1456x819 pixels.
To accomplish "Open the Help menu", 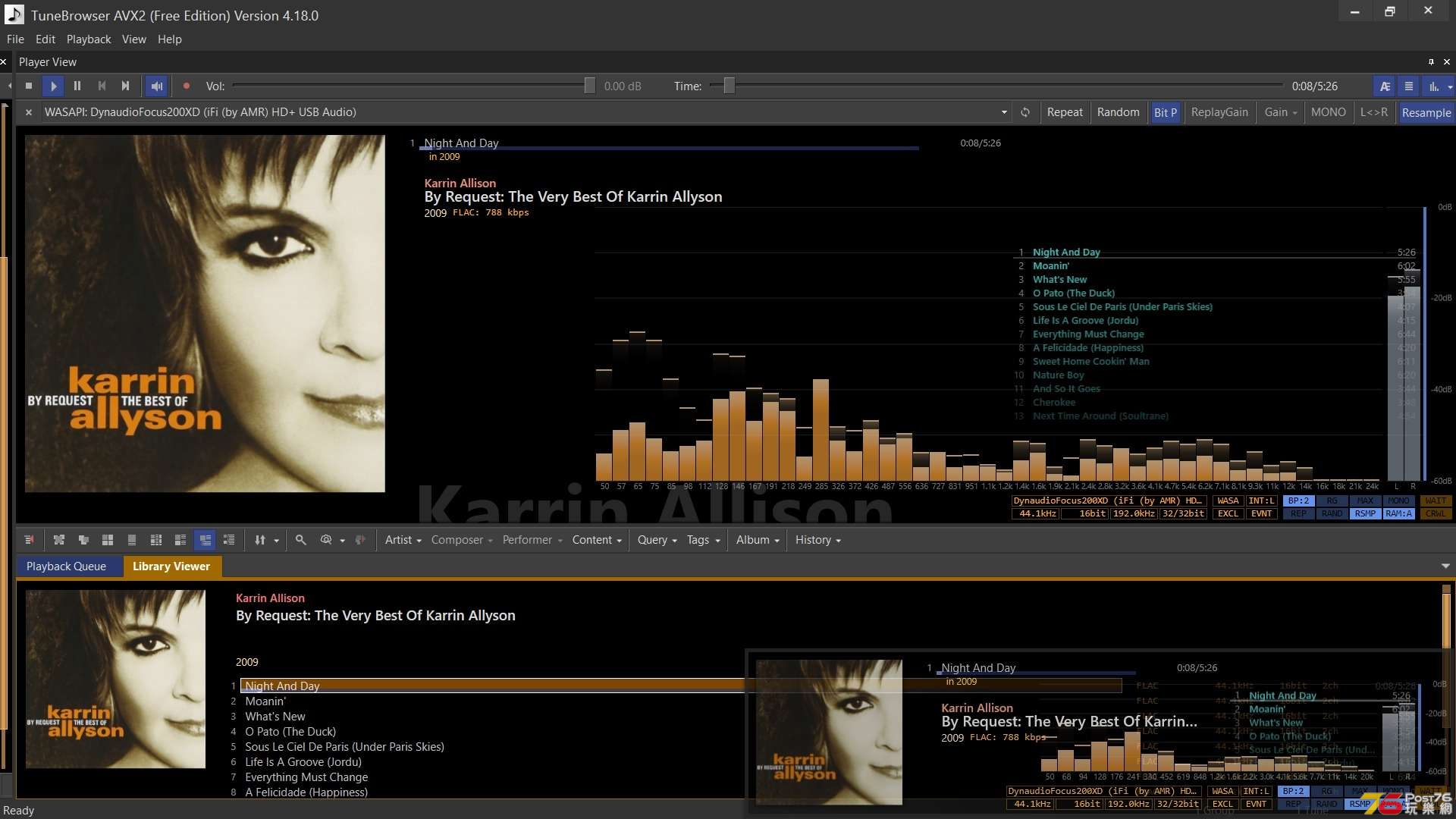I will (x=170, y=39).
